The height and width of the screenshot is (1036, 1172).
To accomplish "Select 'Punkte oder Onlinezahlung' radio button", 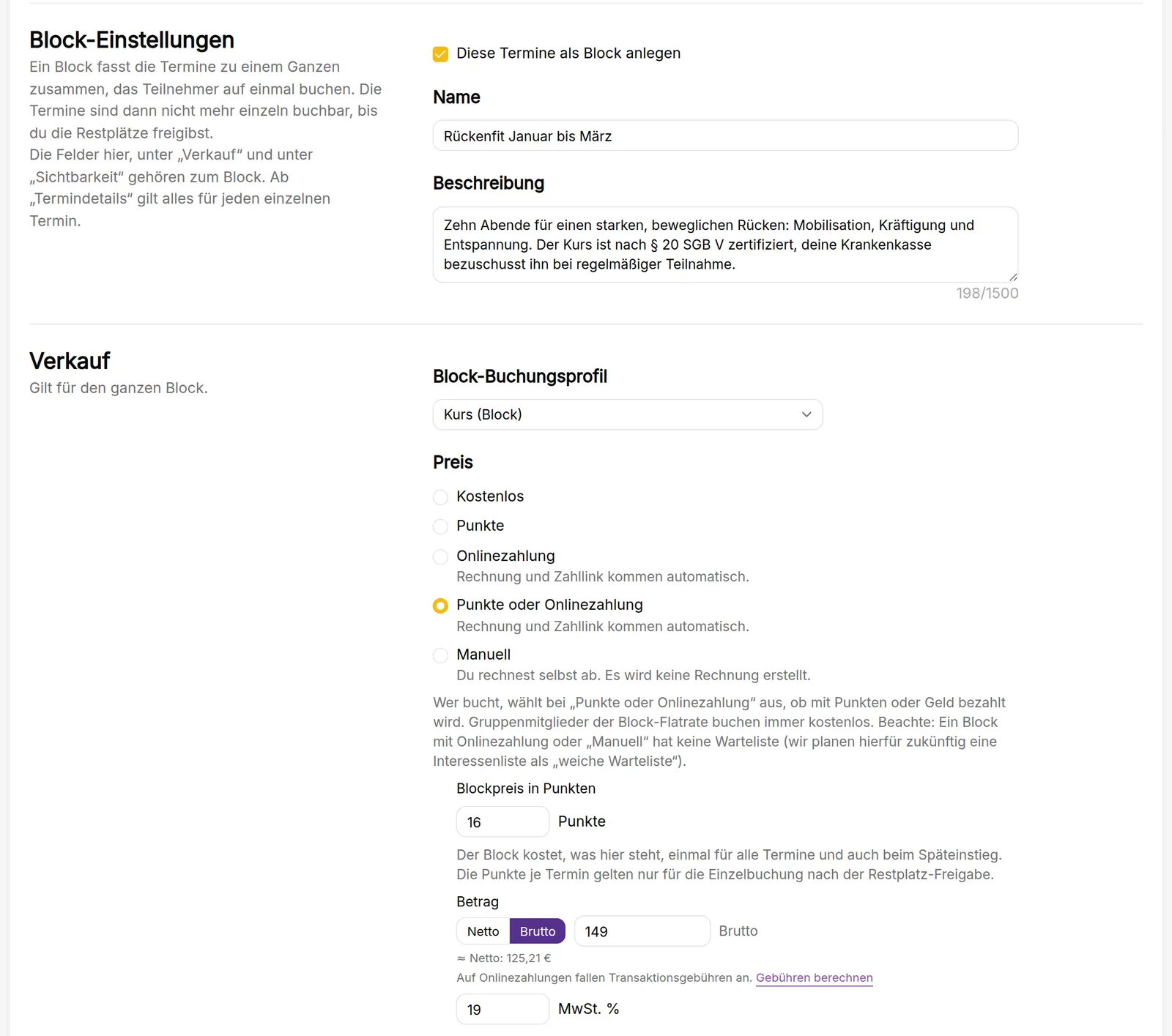I will click(x=440, y=606).
